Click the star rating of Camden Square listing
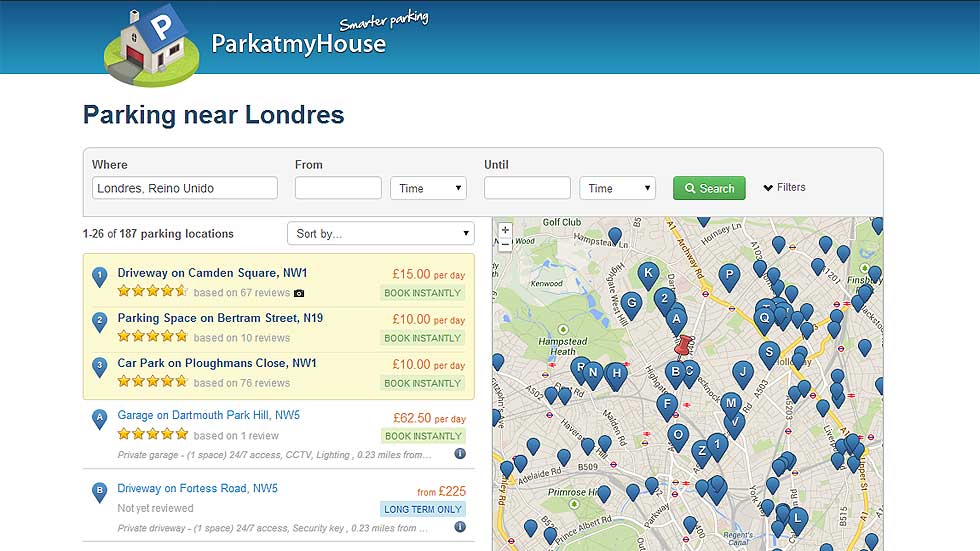The height and width of the screenshot is (551, 980). 152,290
